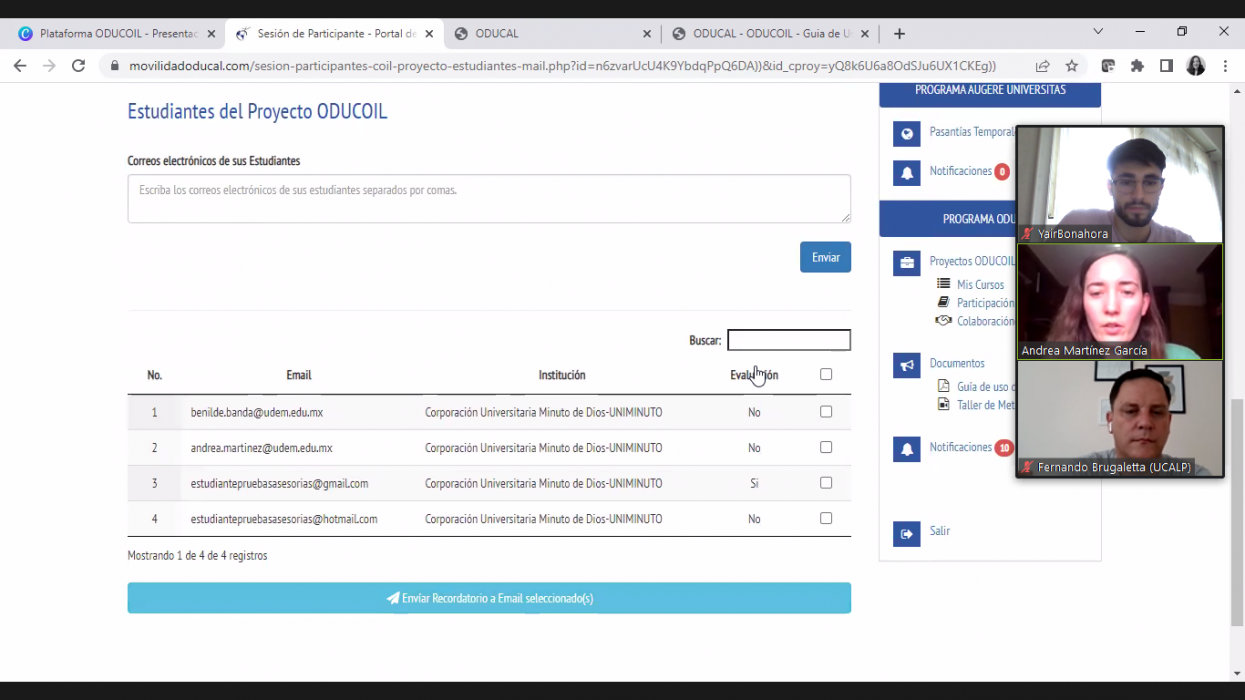Click the Documentos megaphone icon
The width and height of the screenshot is (1245, 700).
pyautogui.click(x=906, y=366)
